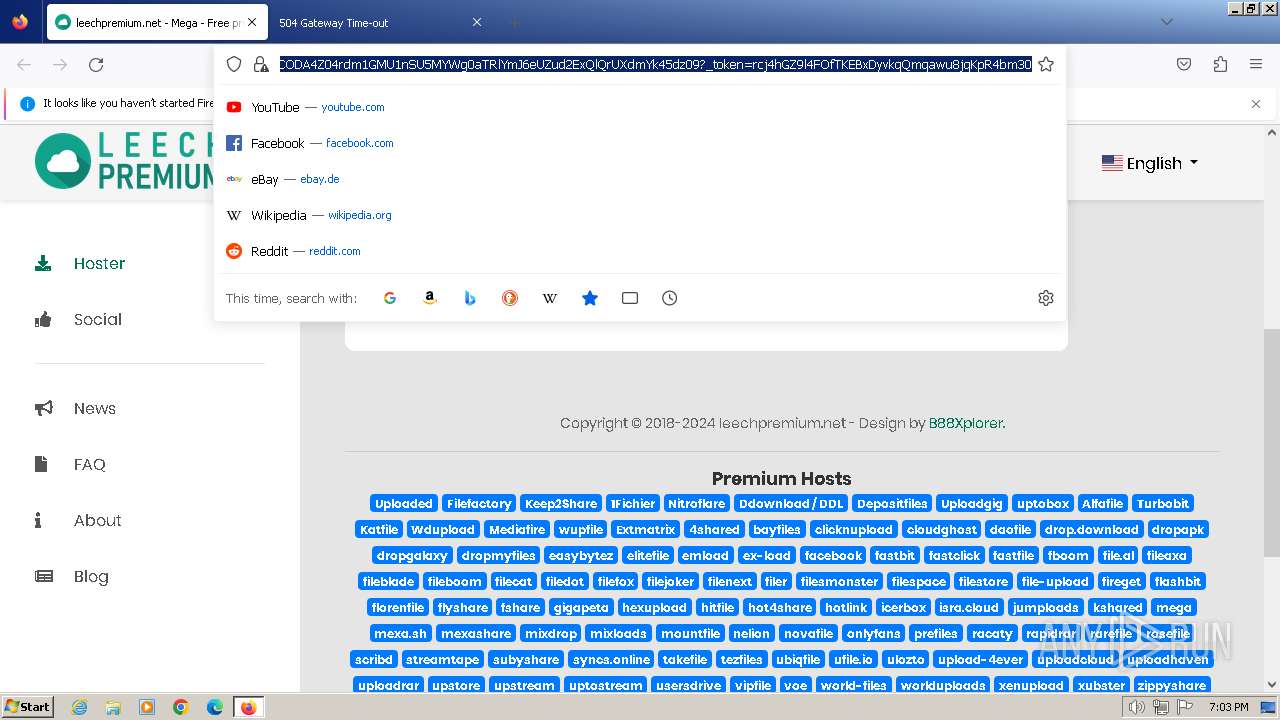The image size is (1280, 720).
Task: Open Internet Explorer from taskbar
Action: coord(79,707)
